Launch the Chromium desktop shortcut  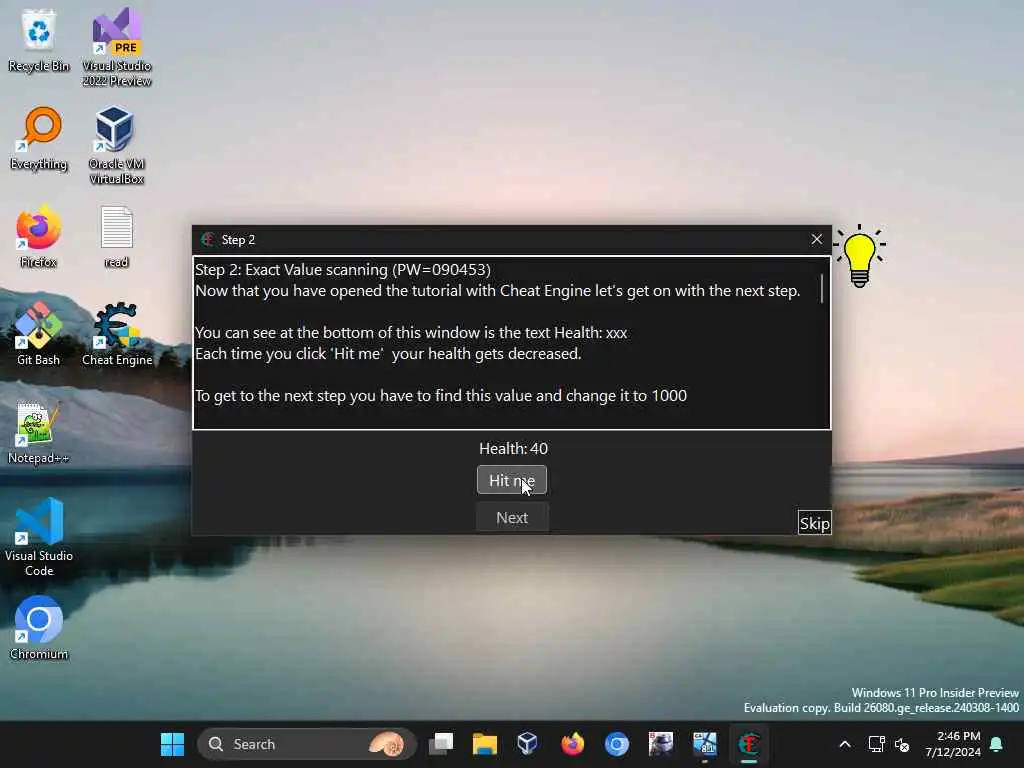[x=39, y=628]
